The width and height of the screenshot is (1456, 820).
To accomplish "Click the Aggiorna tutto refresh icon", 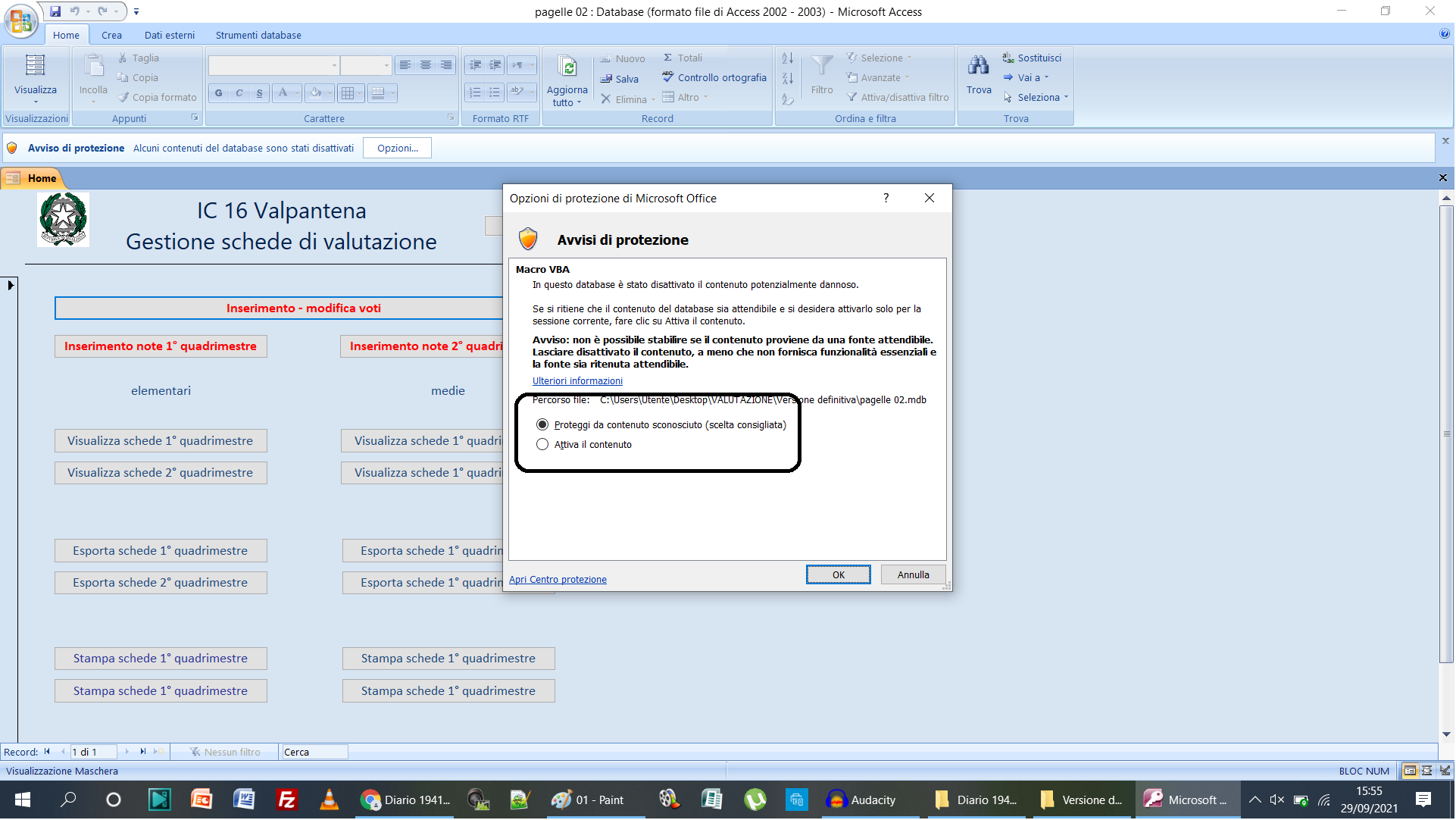I will click(567, 67).
